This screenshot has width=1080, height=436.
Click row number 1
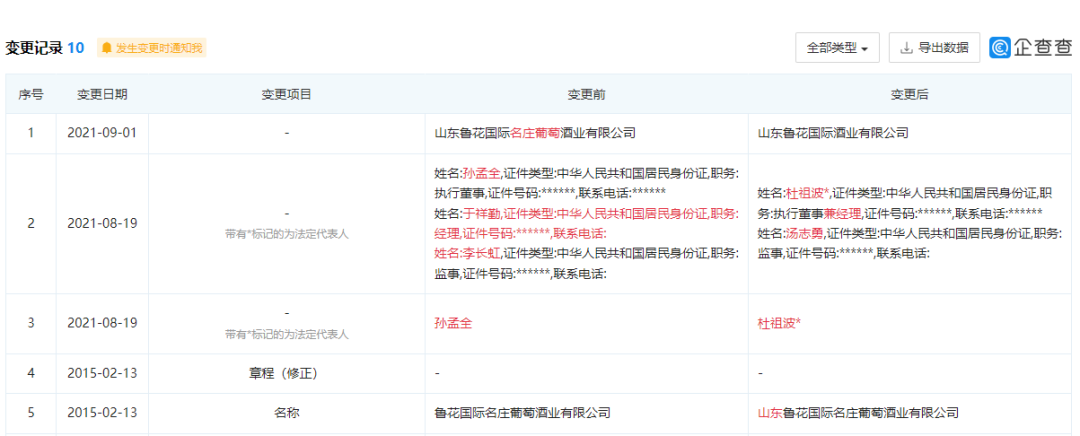30,133
